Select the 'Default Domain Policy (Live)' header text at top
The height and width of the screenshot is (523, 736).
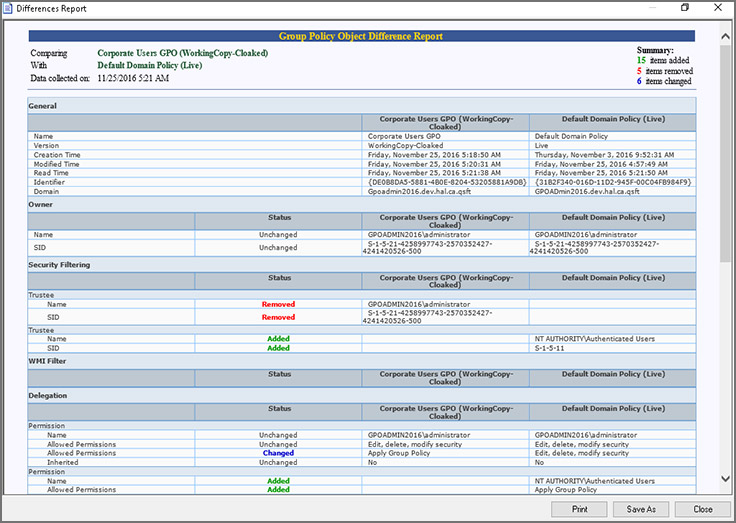(x=150, y=65)
